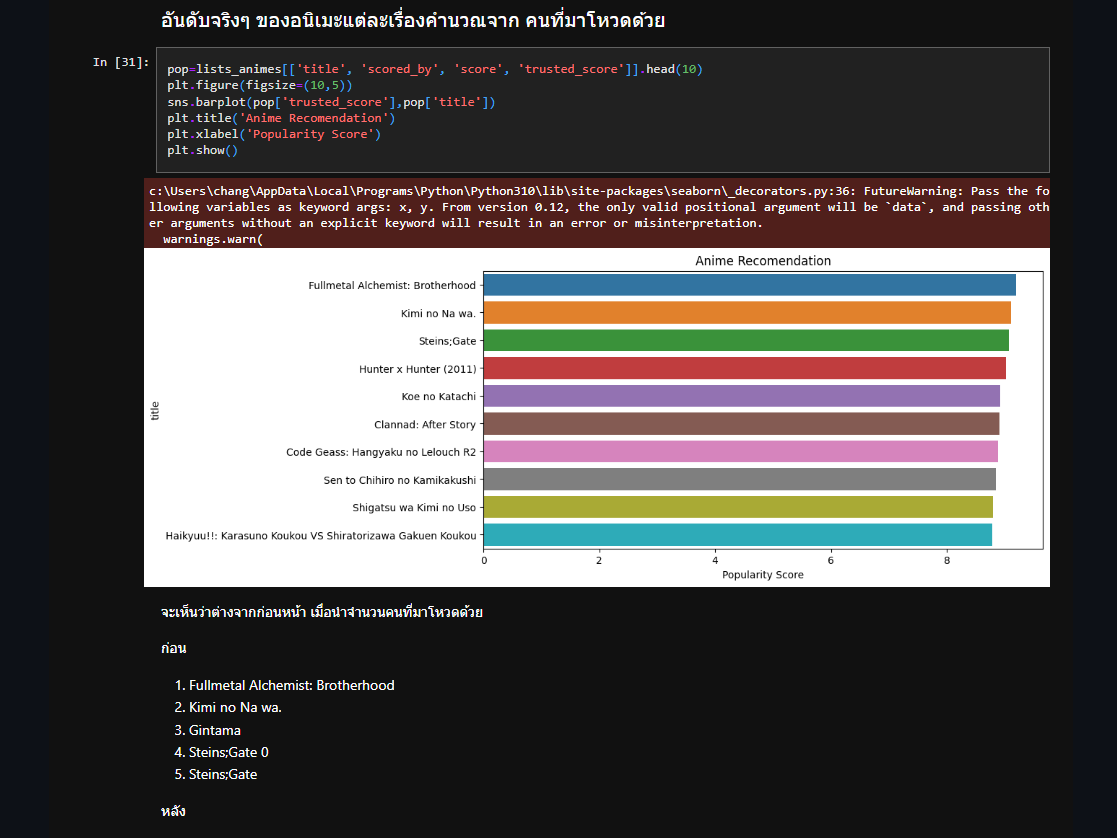Click chart axis label Code Geass: Hangyaku no Lelouch R2
1117x838 pixels.
[x=381, y=452]
